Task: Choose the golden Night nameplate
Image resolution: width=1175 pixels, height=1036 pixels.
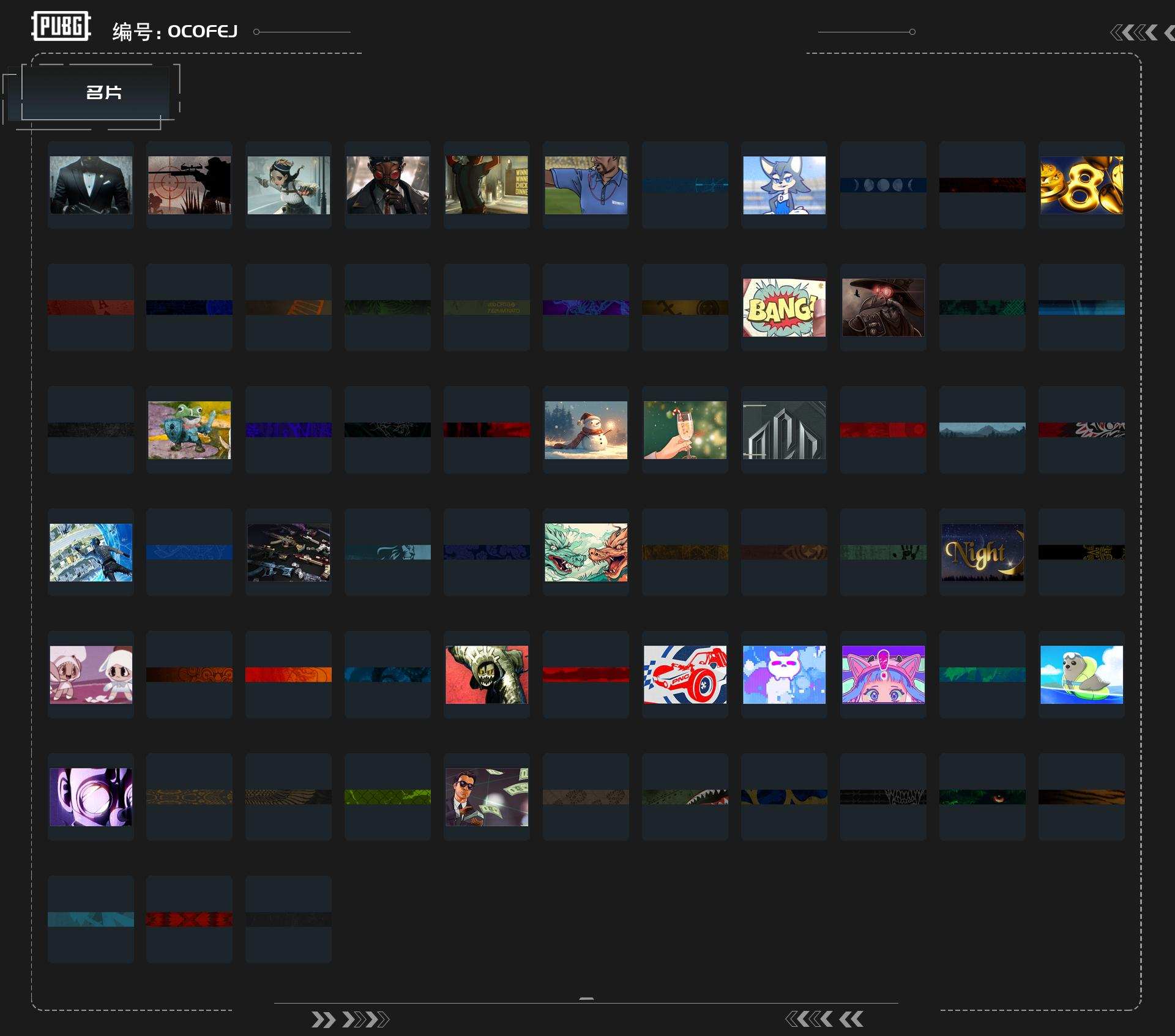Action: coord(982,552)
